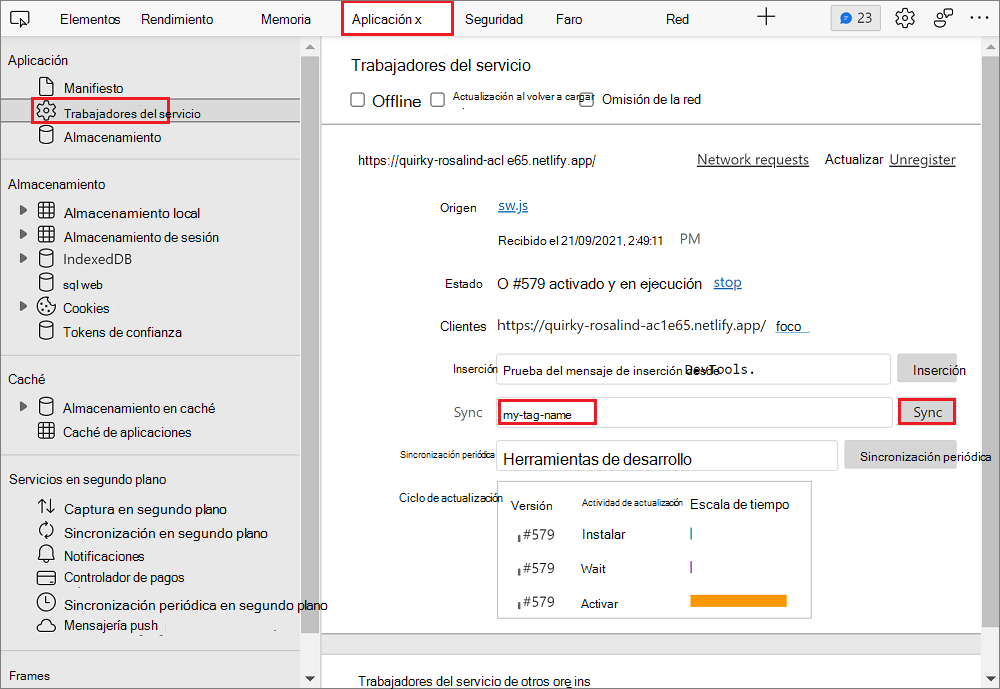Open the Red panel tab
The image size is (1000, 689).
pyautogui.click(x=677, y=18)
